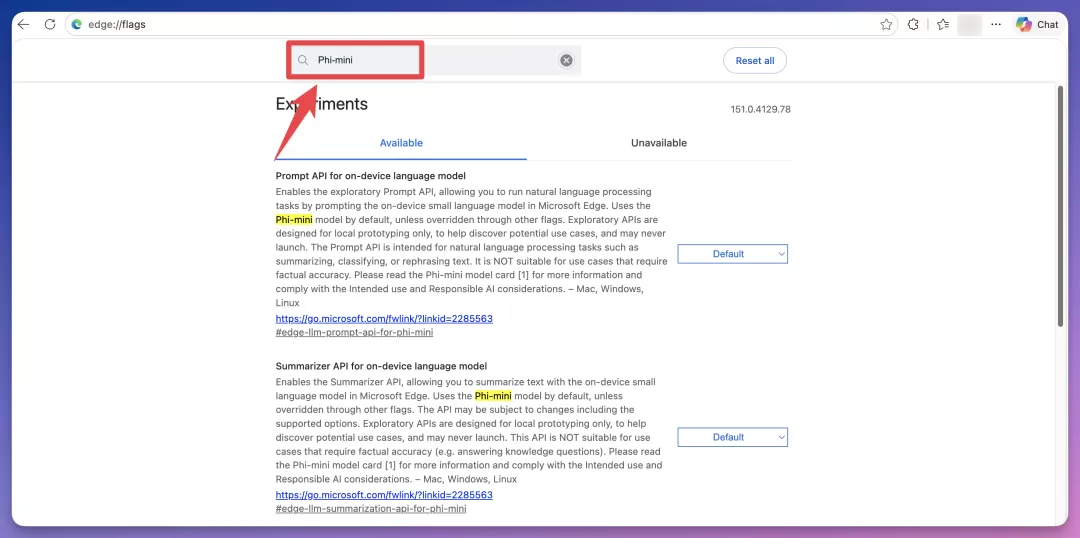
Task: Open the Summarizer API Default dropdown
Action: tap(732, 437)
